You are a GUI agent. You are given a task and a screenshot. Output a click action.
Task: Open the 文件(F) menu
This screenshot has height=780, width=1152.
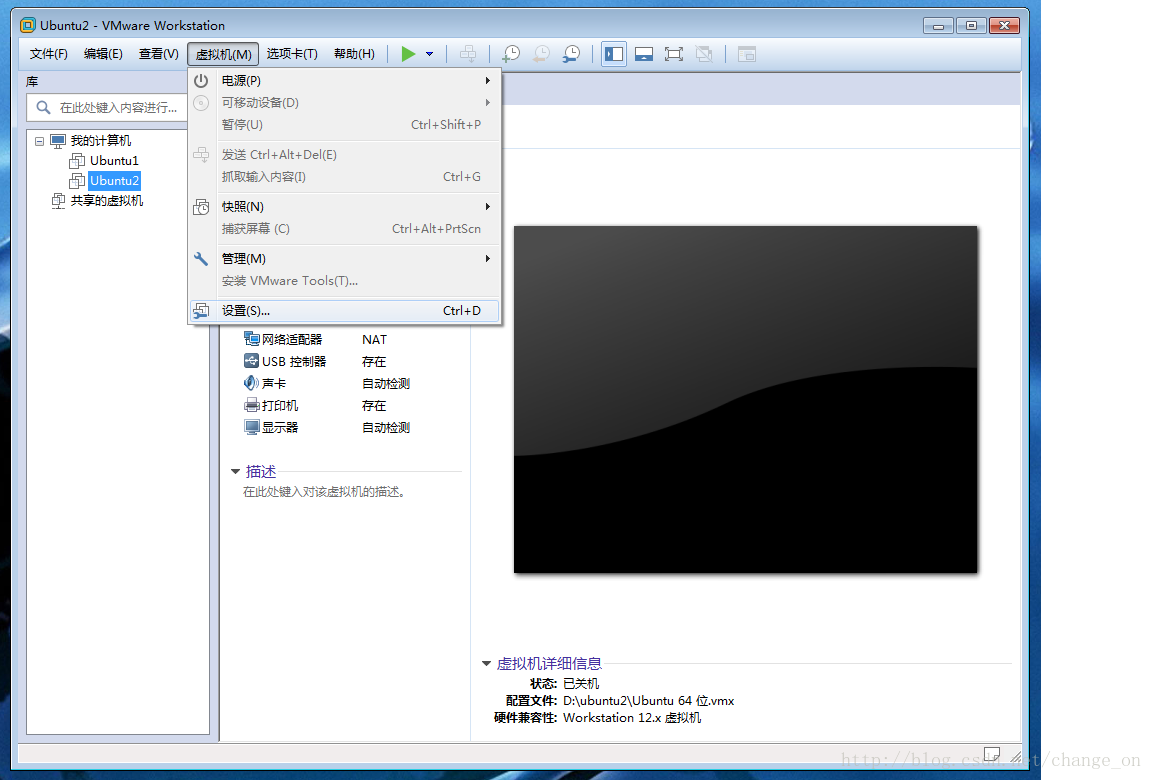click(48, 54)
